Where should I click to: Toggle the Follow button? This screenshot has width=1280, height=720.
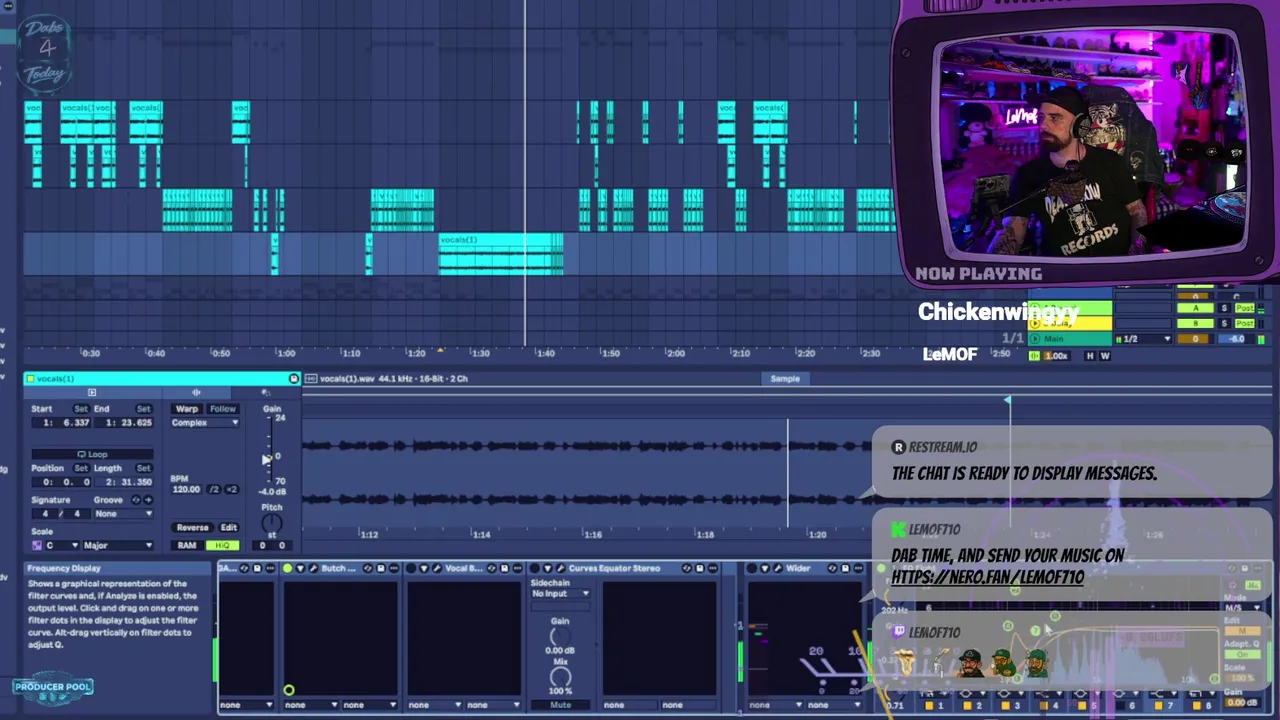click(x=223, y=409)
